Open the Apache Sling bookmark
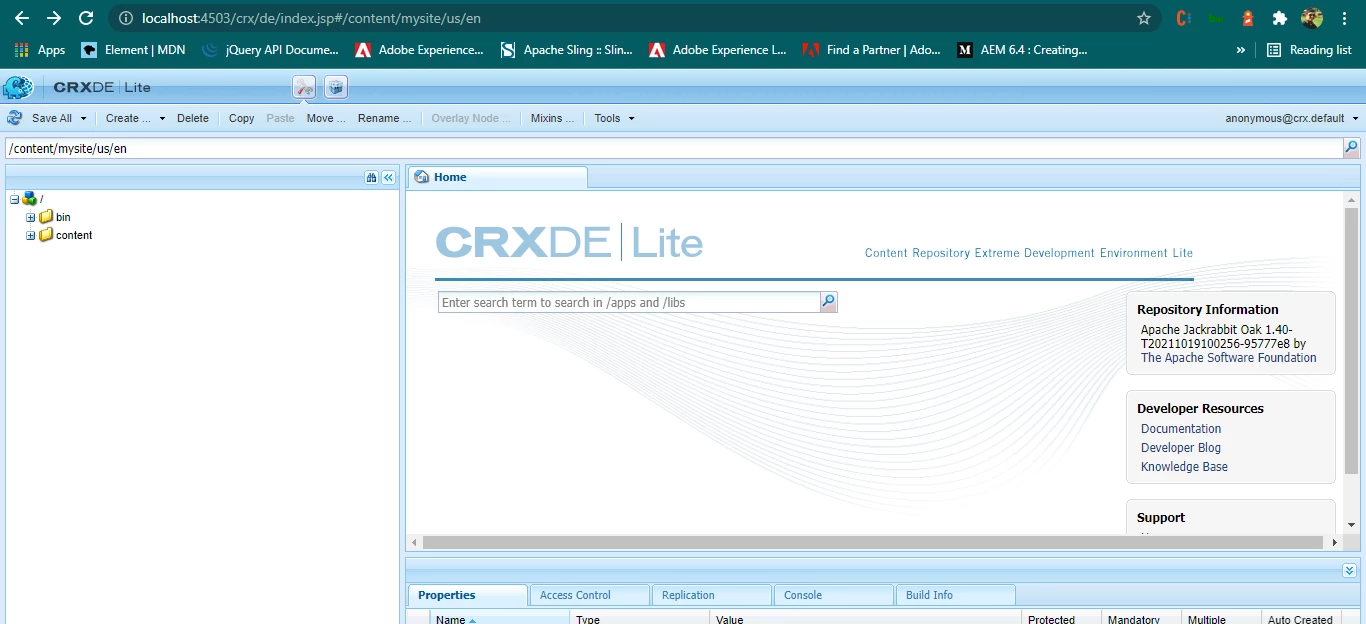This screenshot has width=1366, height=624. (x=566, y=50)
